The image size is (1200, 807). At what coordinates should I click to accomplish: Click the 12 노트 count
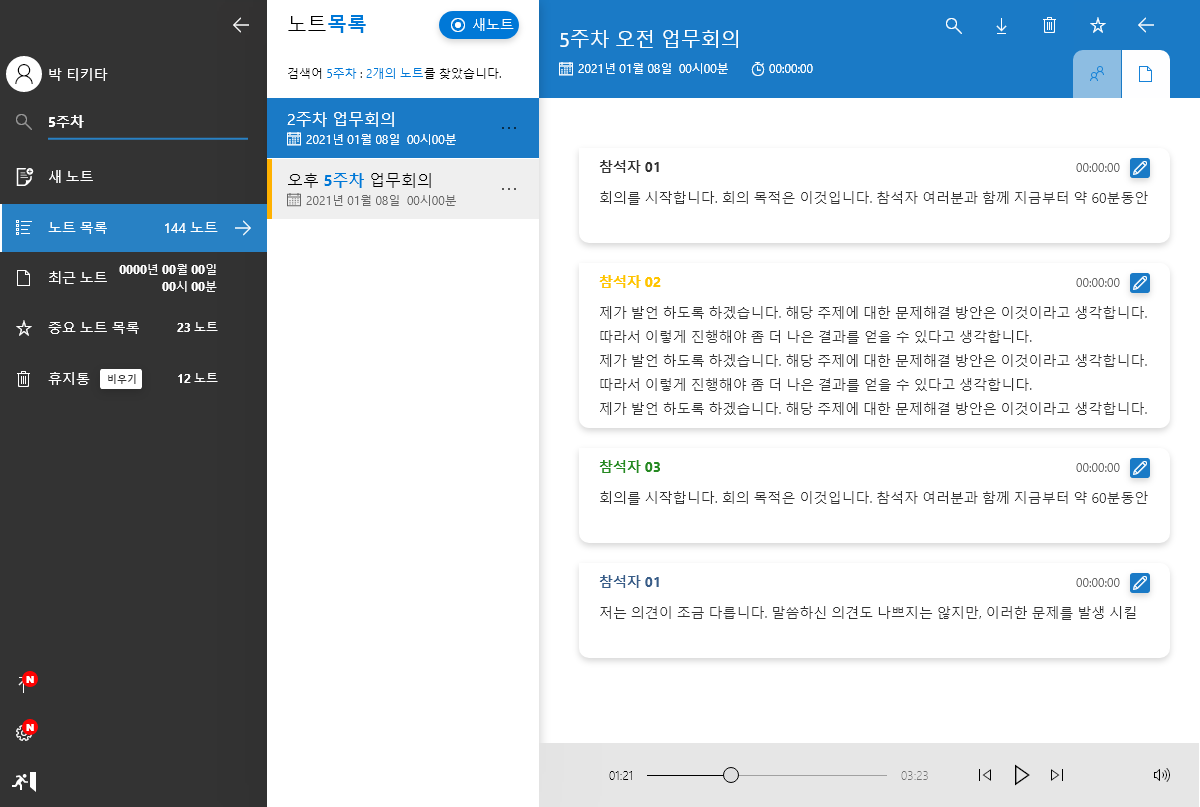pos(197,378)
